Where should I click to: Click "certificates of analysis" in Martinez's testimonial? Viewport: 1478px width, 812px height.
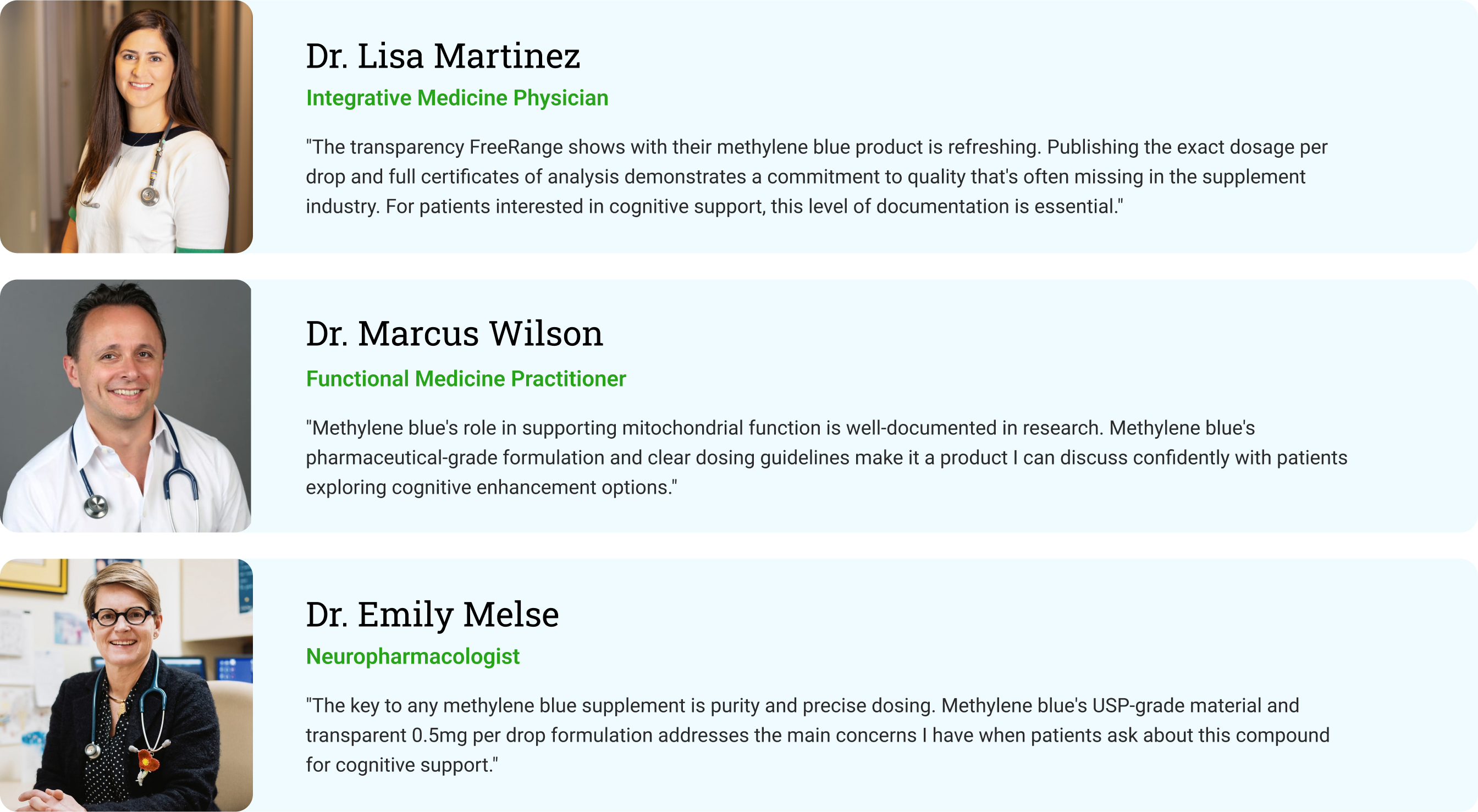pos(520,176)
